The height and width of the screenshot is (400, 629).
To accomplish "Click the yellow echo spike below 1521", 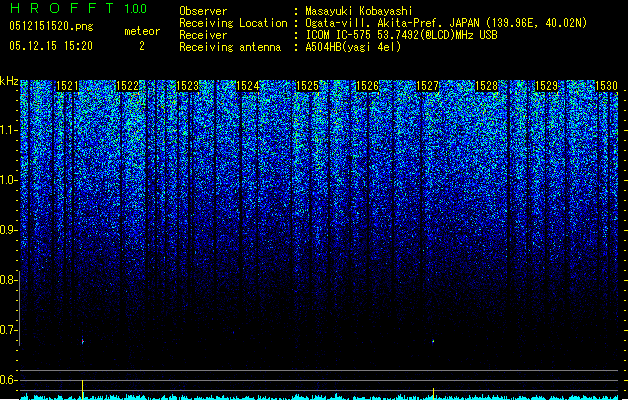I will [x=83, y=390].
